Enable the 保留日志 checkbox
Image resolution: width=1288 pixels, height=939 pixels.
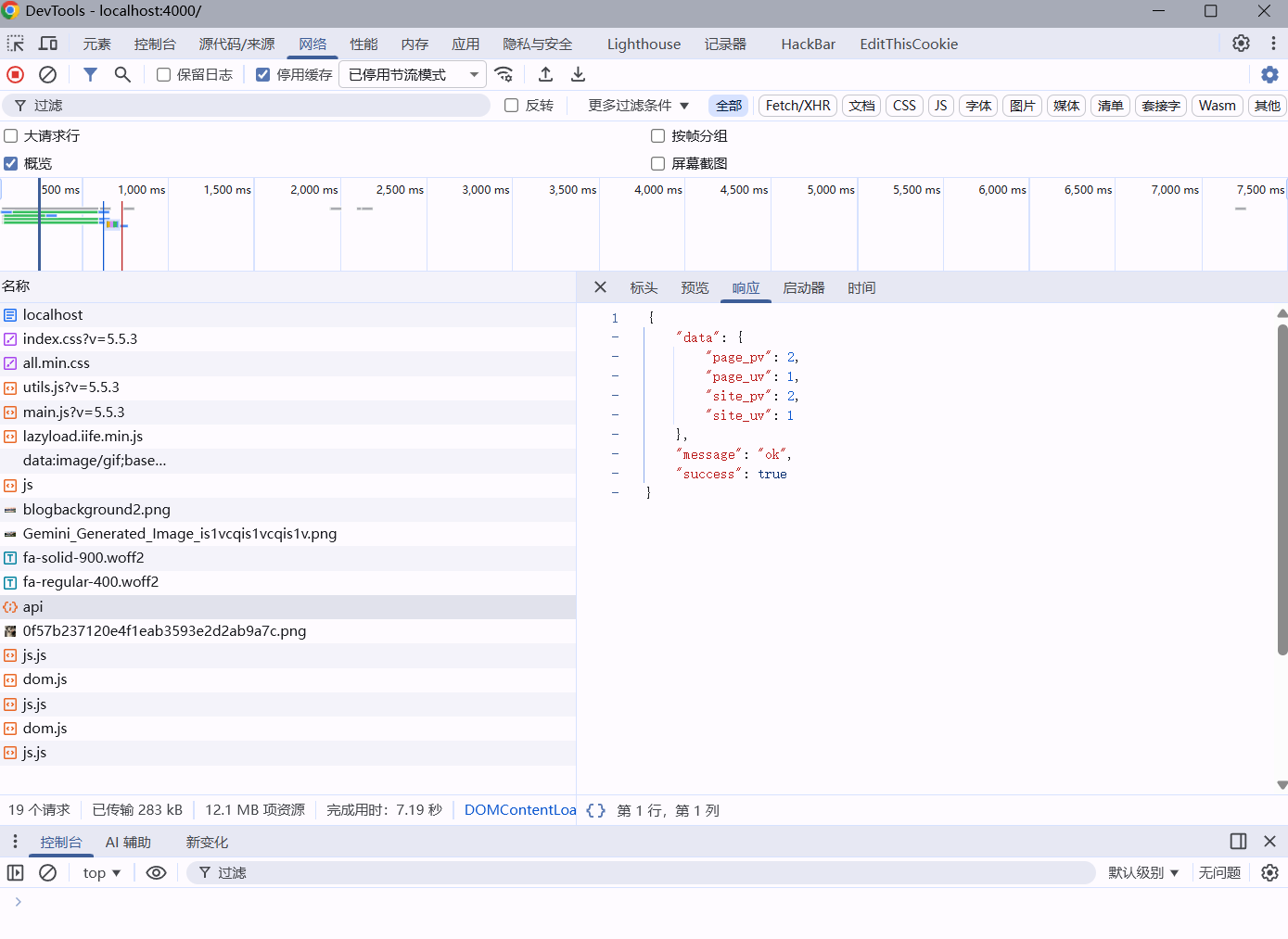[164, 75]
